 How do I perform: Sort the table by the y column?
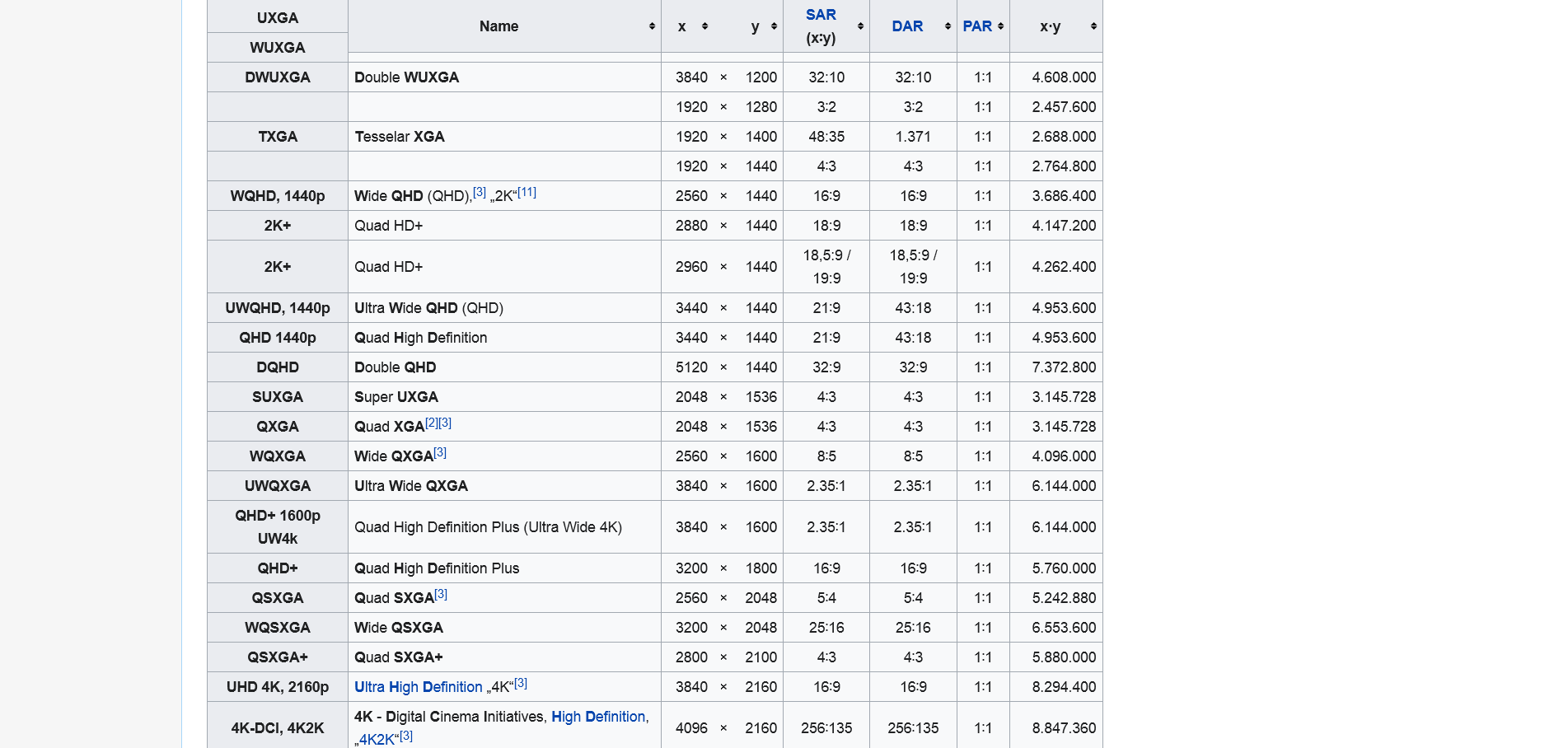pyautogui.click(x=775, y=26)
